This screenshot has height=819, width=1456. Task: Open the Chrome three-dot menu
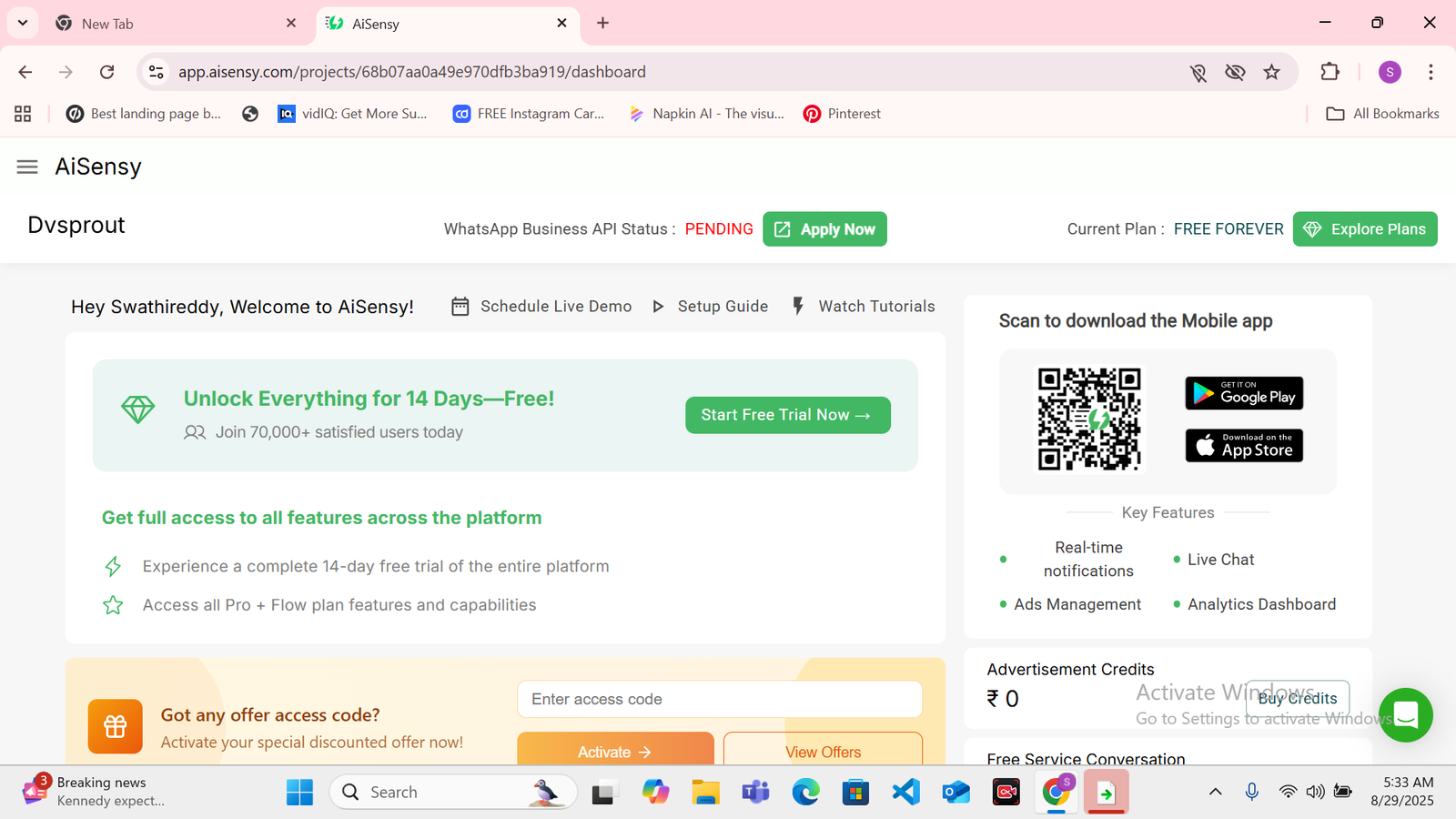tap(1431, 72)
